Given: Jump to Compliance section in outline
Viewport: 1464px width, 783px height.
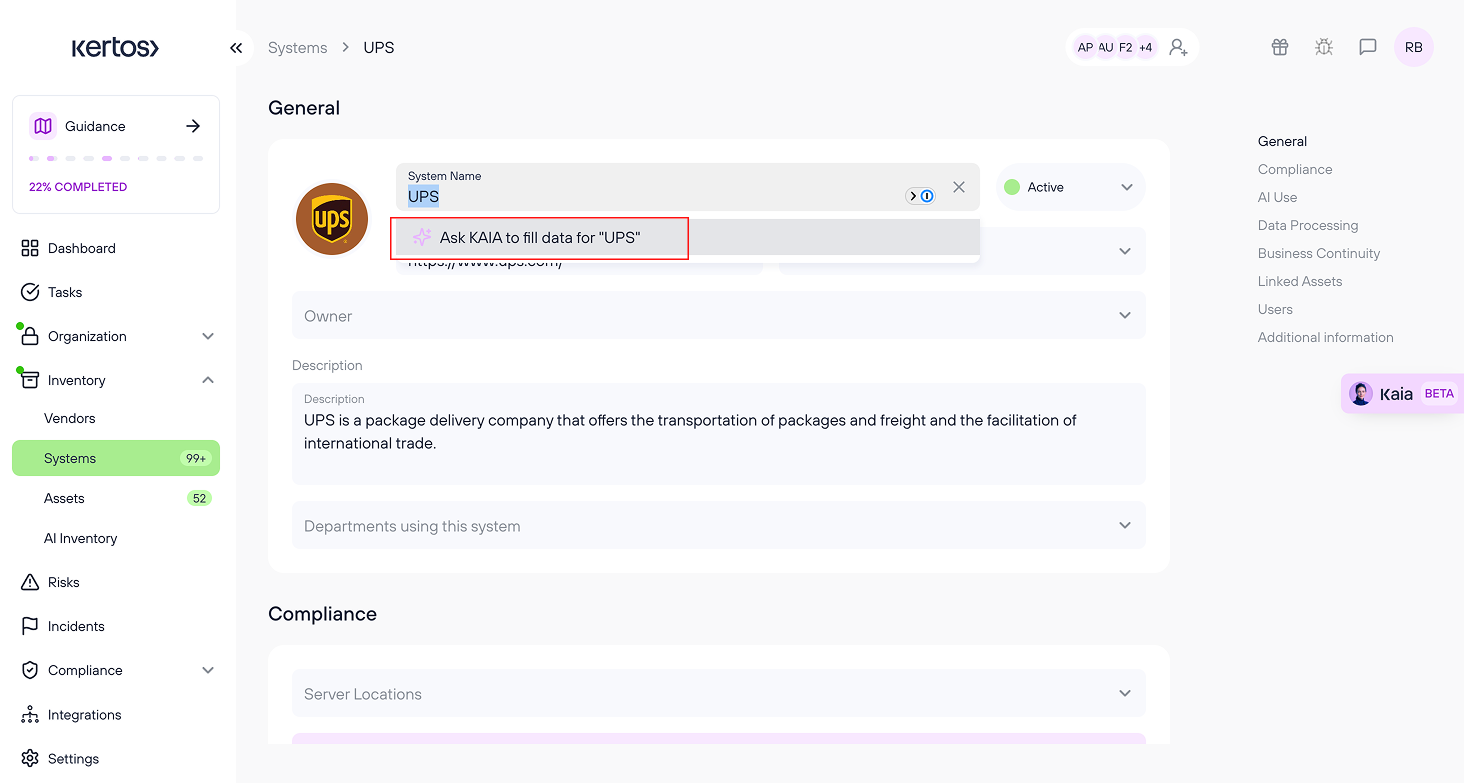Looking at the screenshot, I should tap(1295, 169).
